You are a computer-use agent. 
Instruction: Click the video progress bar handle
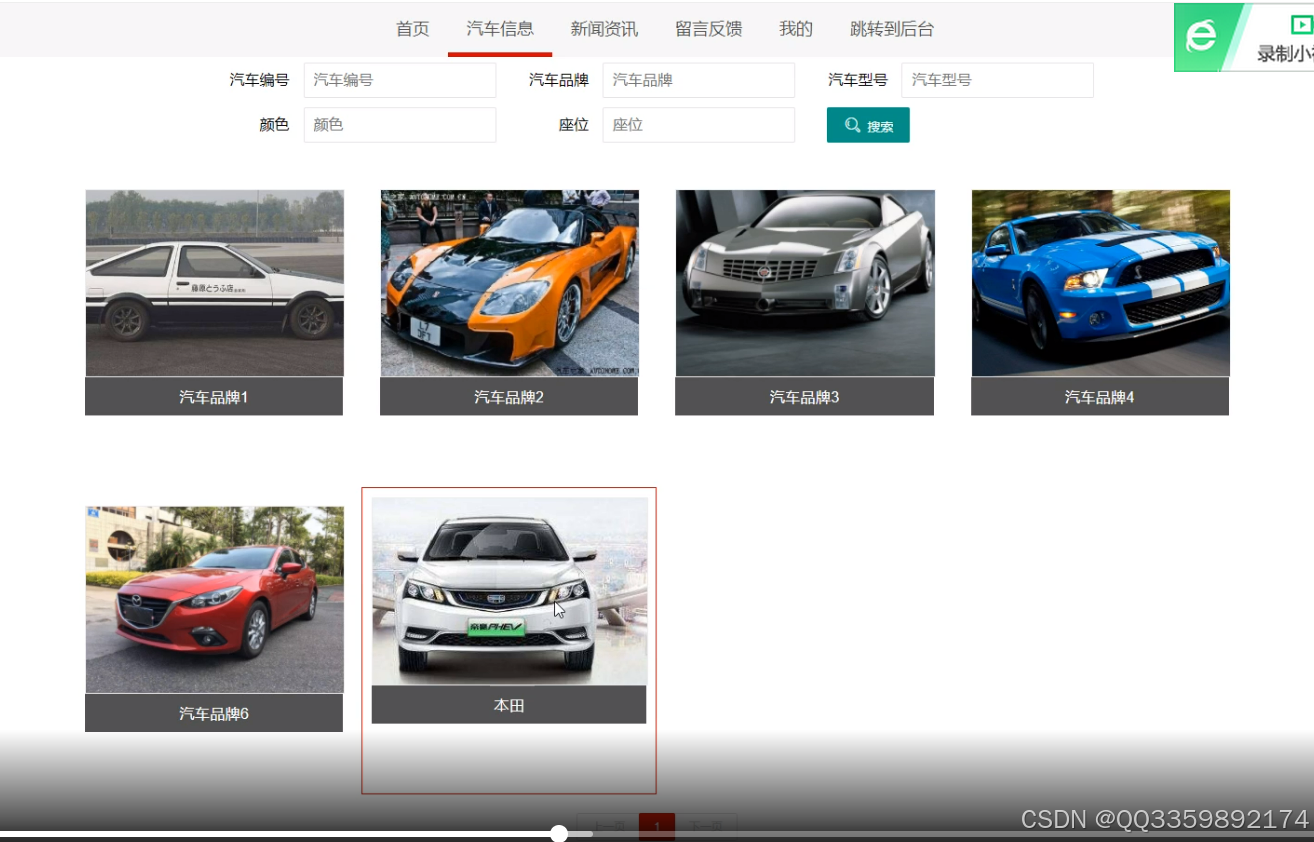pos(559,833)
